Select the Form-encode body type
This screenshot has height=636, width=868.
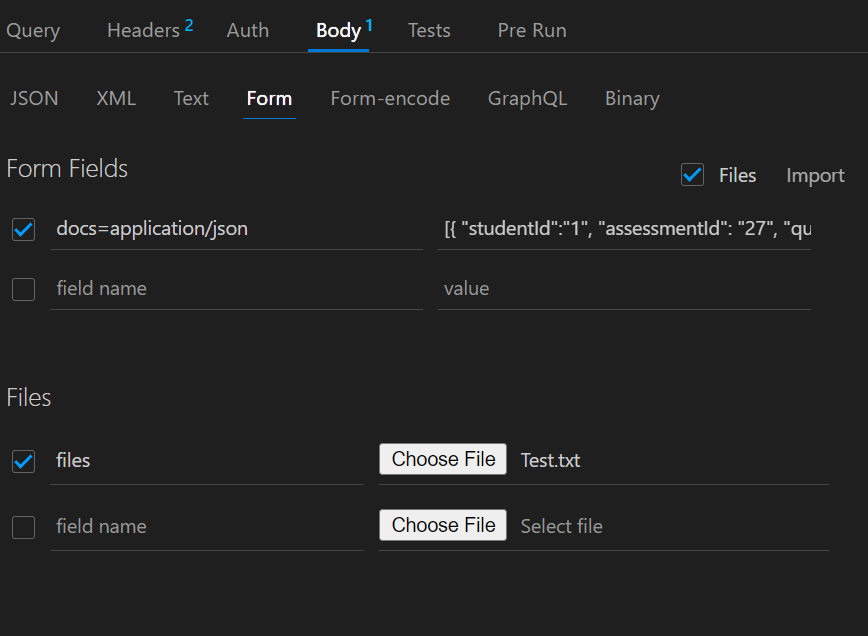pyautogui.click(x=390, y=98)
